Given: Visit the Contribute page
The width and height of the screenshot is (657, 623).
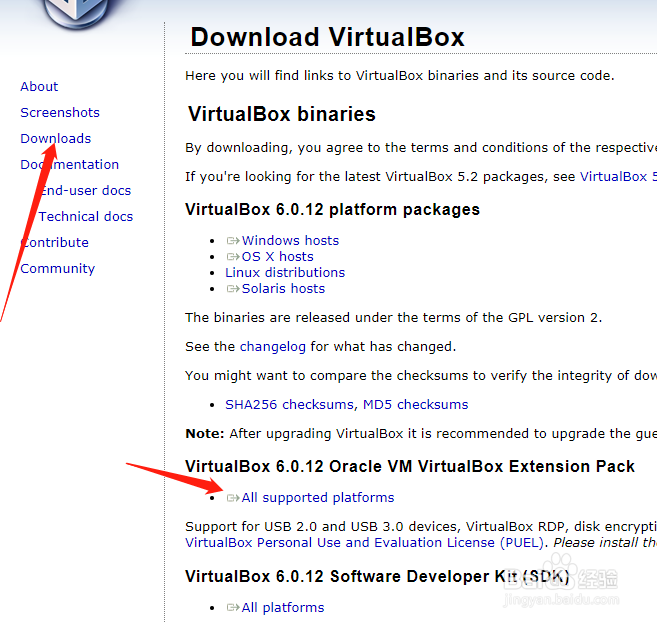Looking at the screenshot, I should [54, 243].
